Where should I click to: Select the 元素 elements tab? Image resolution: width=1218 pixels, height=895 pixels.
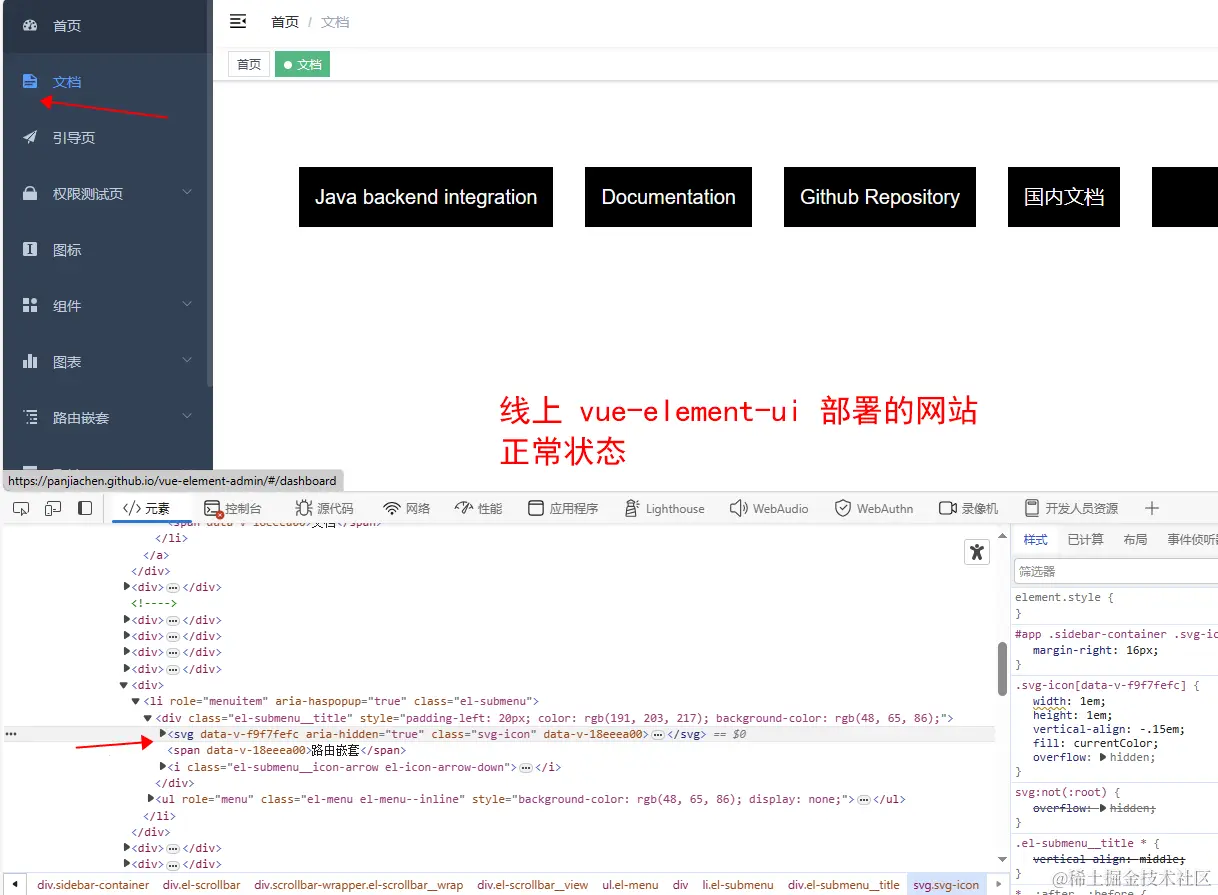(x=146, y=509)
